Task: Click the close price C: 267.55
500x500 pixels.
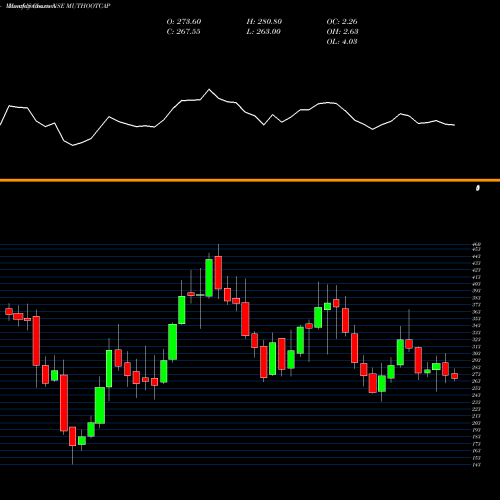Action: coord(183,32)
